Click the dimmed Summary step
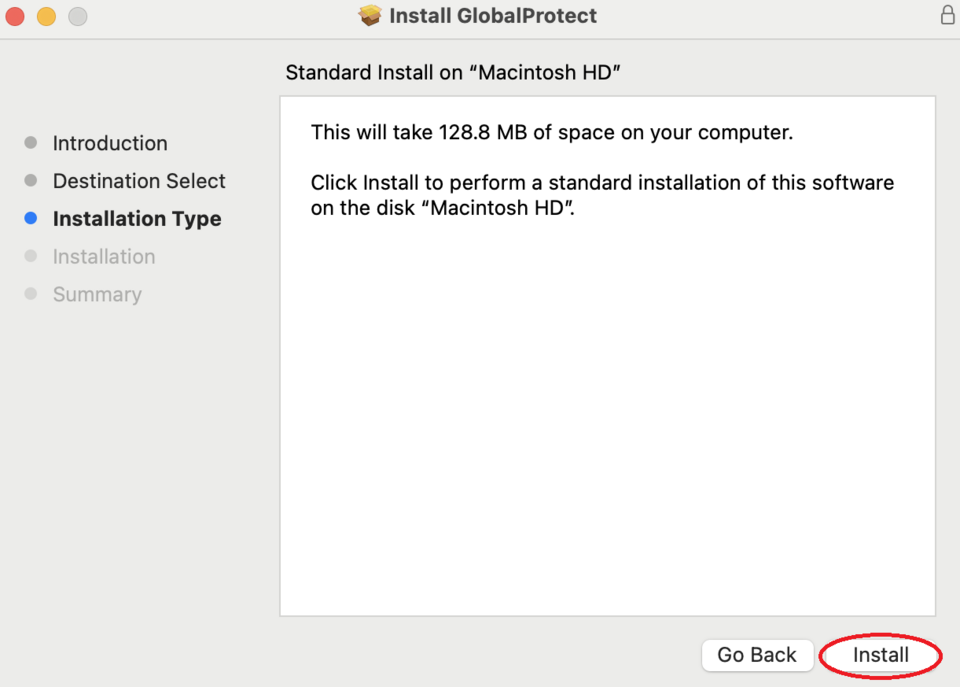Screen dimensions: 960x687 97,295
